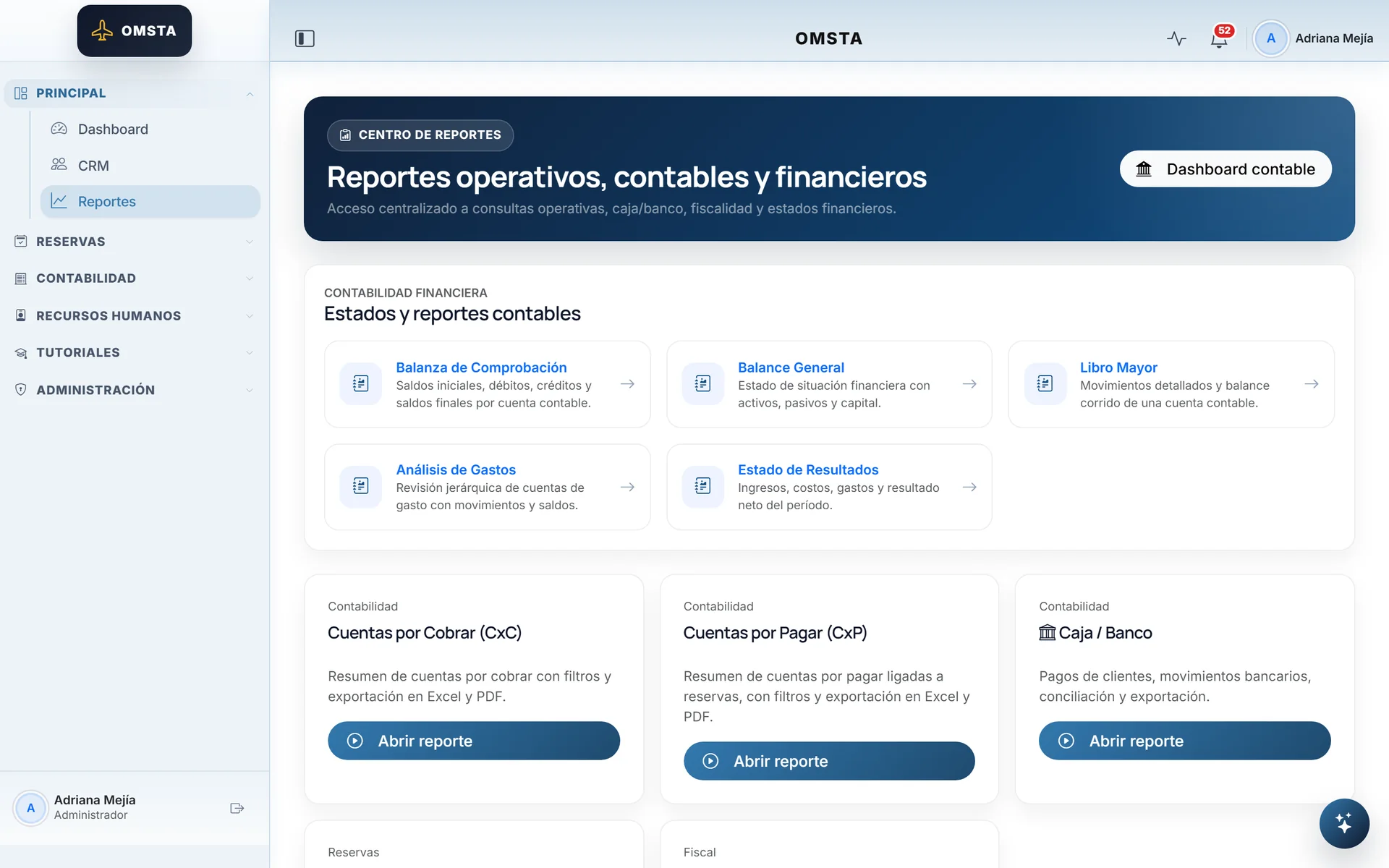1389x868 pixels.
Task: Open the Análisis de Gastos link
Action: [456, 469]
